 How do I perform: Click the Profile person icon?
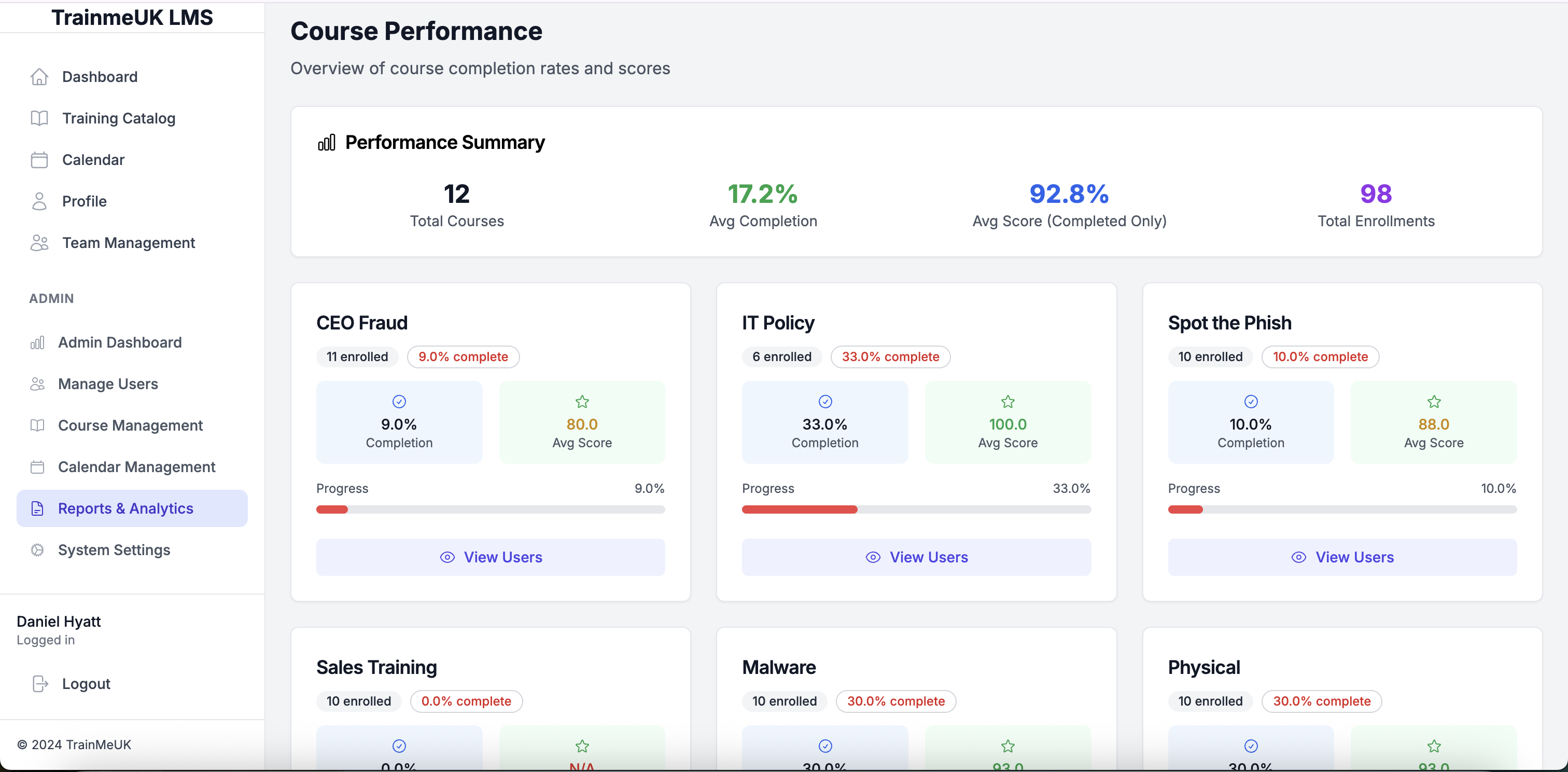39,201
